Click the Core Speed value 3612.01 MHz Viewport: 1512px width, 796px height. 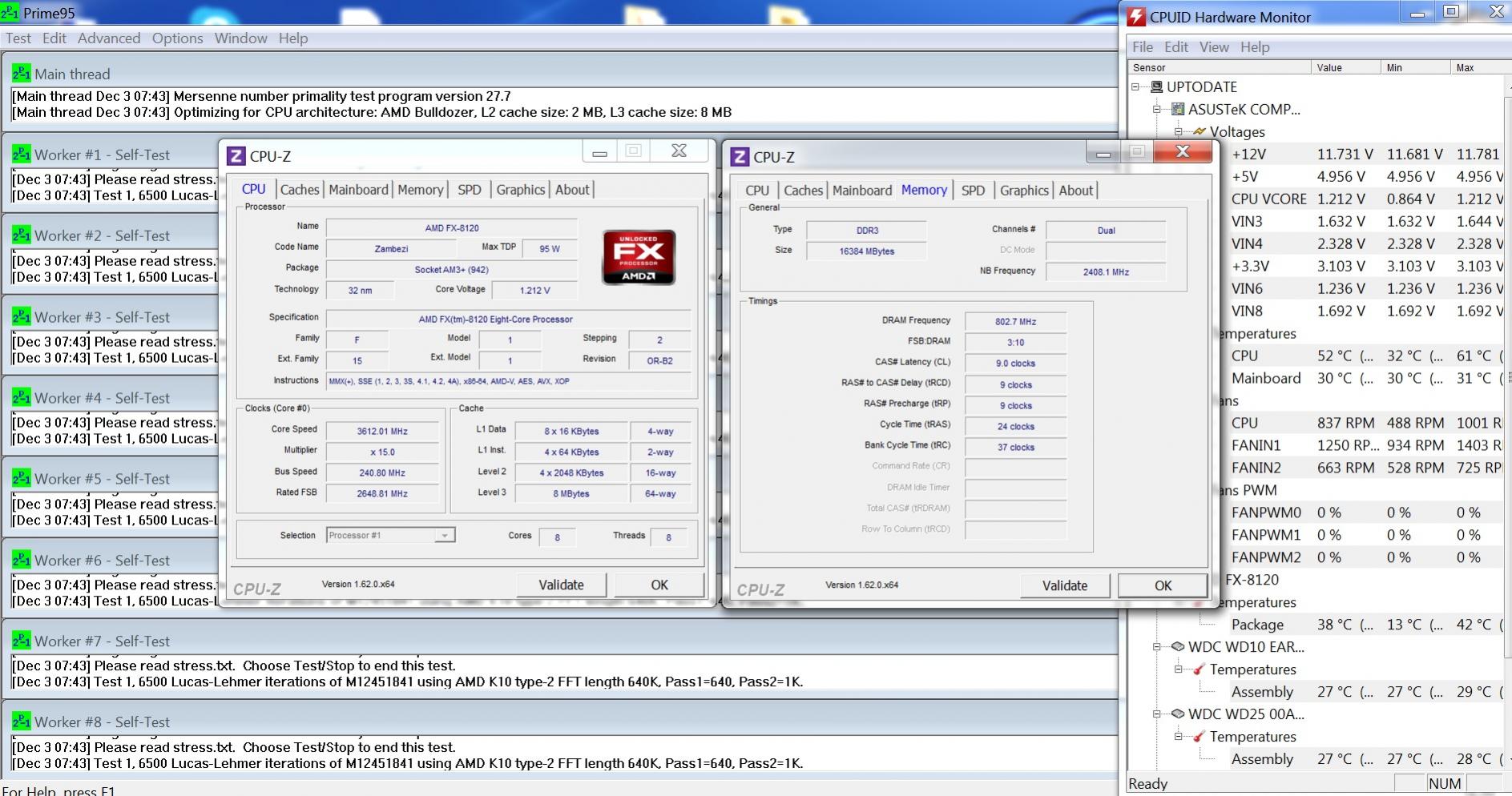(x=382, y=431)
